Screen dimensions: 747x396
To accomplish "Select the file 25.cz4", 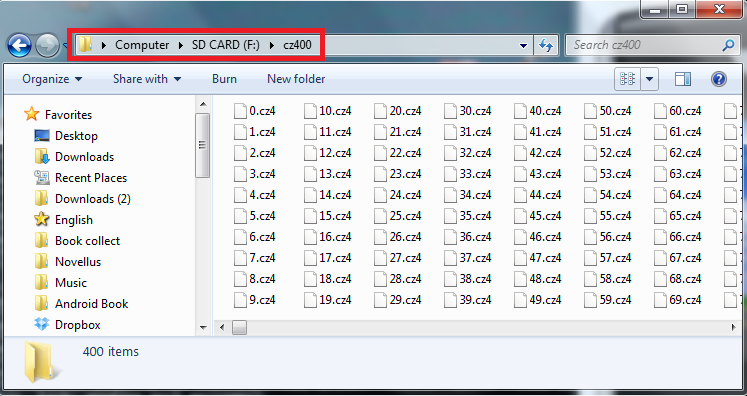I will pos(398,216).
